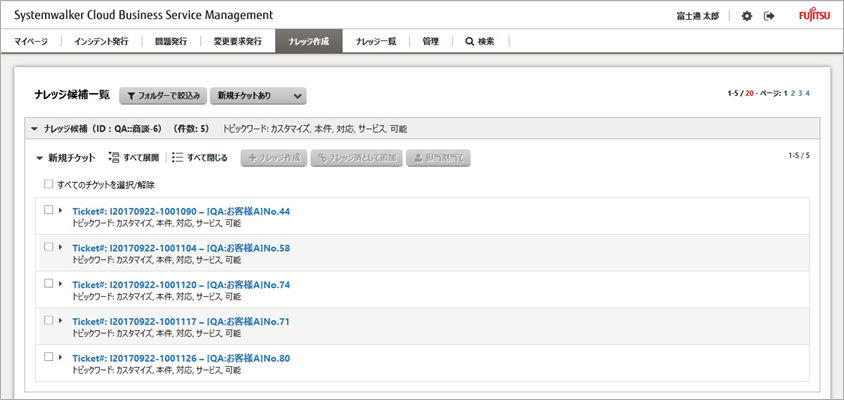This screenshot has height=400, width=844.
Task: Open ticket link I20170922-1001126 No.80
Action: (x=181, y=358)
